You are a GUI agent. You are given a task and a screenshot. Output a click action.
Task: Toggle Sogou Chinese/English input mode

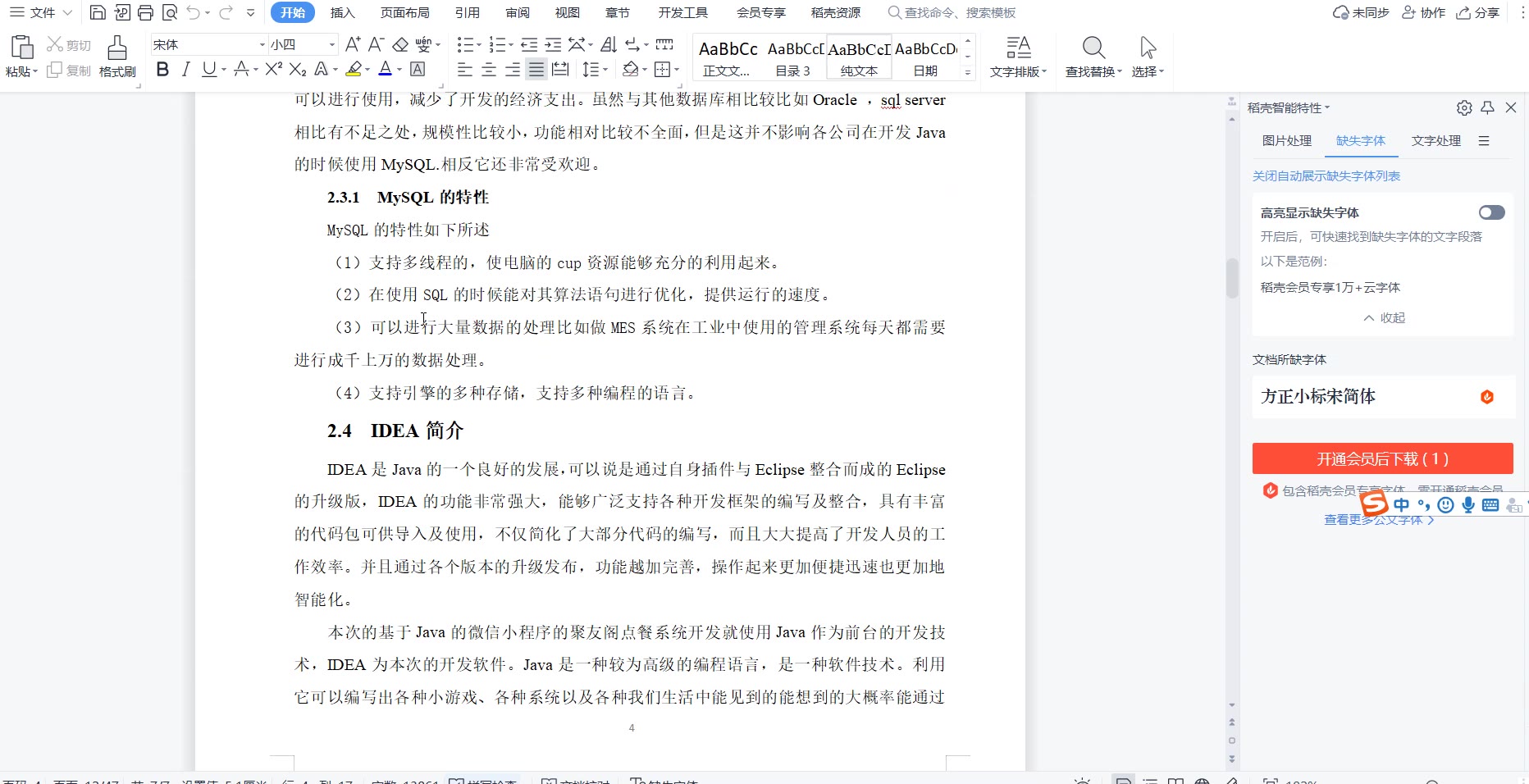(x=1402, y=505)
